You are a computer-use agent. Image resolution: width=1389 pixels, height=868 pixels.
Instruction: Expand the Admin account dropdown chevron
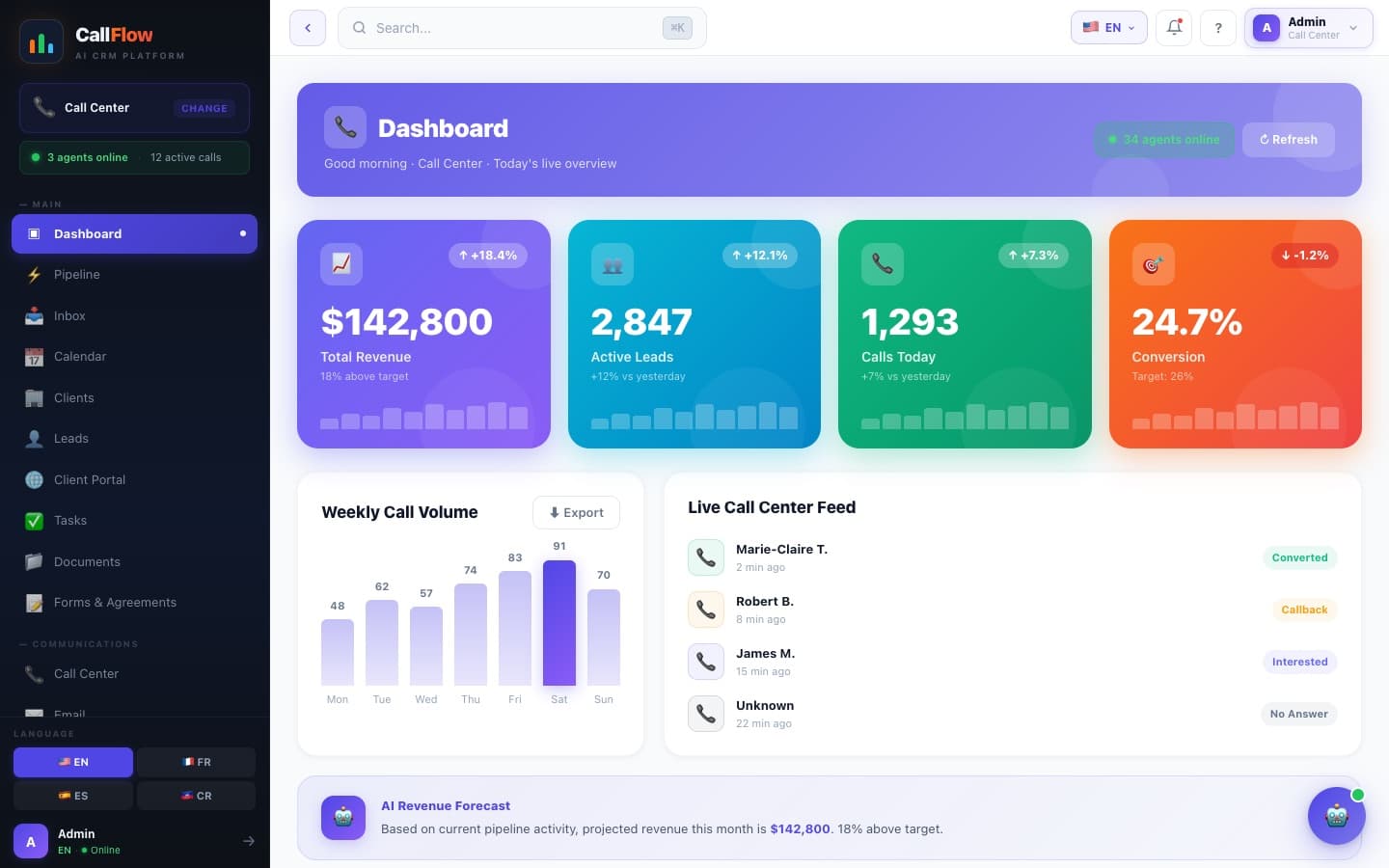(1353, 28)
